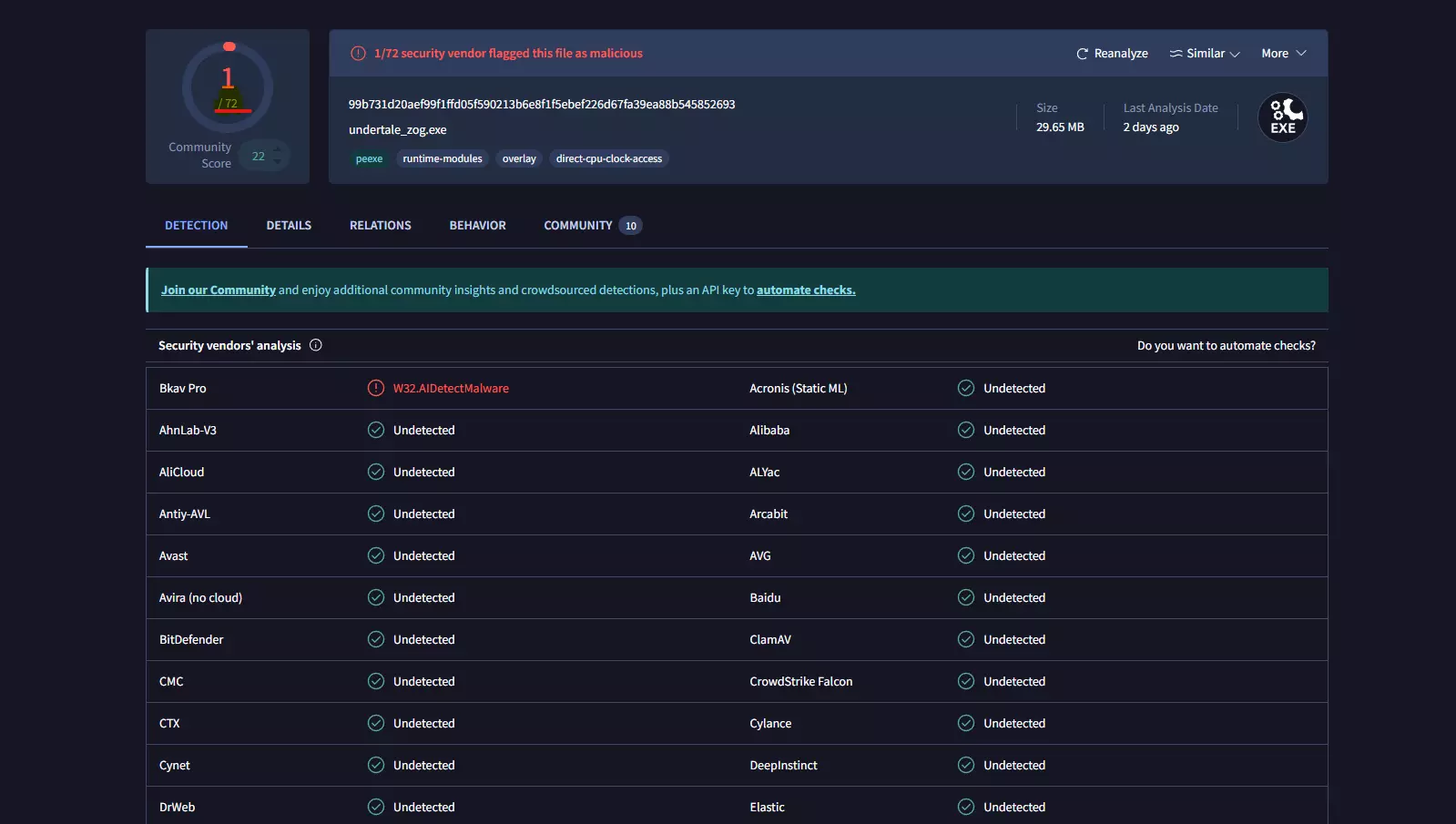Viewport: 1456px width, 824px height.
Task: Open the More dropdown menu
Action: tap(1283, 54)
